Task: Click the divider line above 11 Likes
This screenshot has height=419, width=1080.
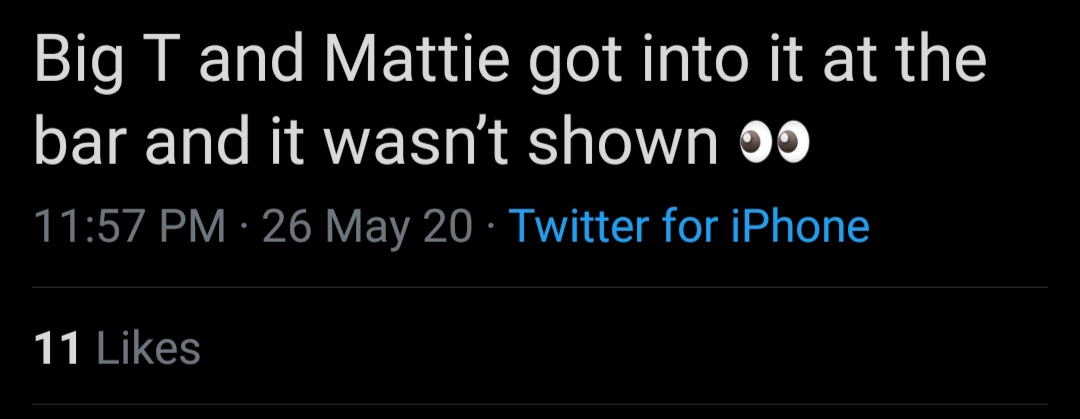Action: click(x=540, y=287)
